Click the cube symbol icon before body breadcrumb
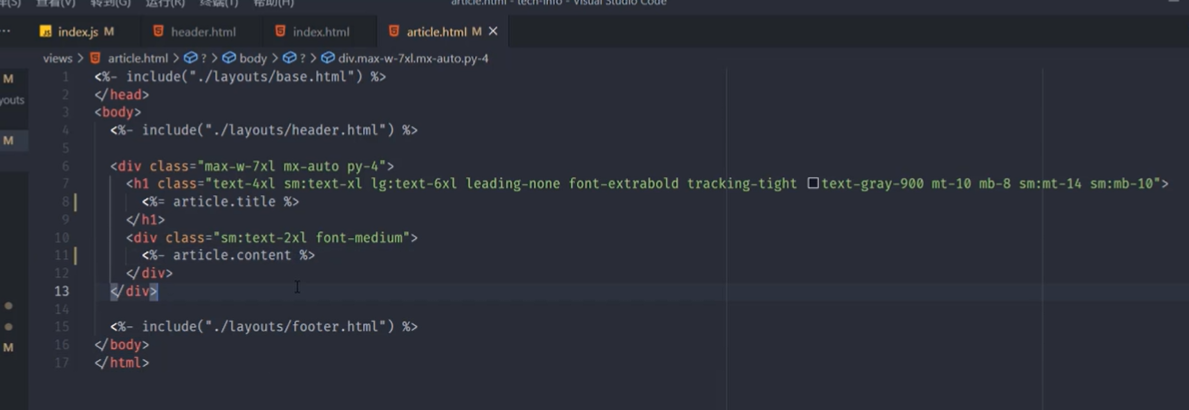Screen dimensions: 1189x410 point(228,58)
